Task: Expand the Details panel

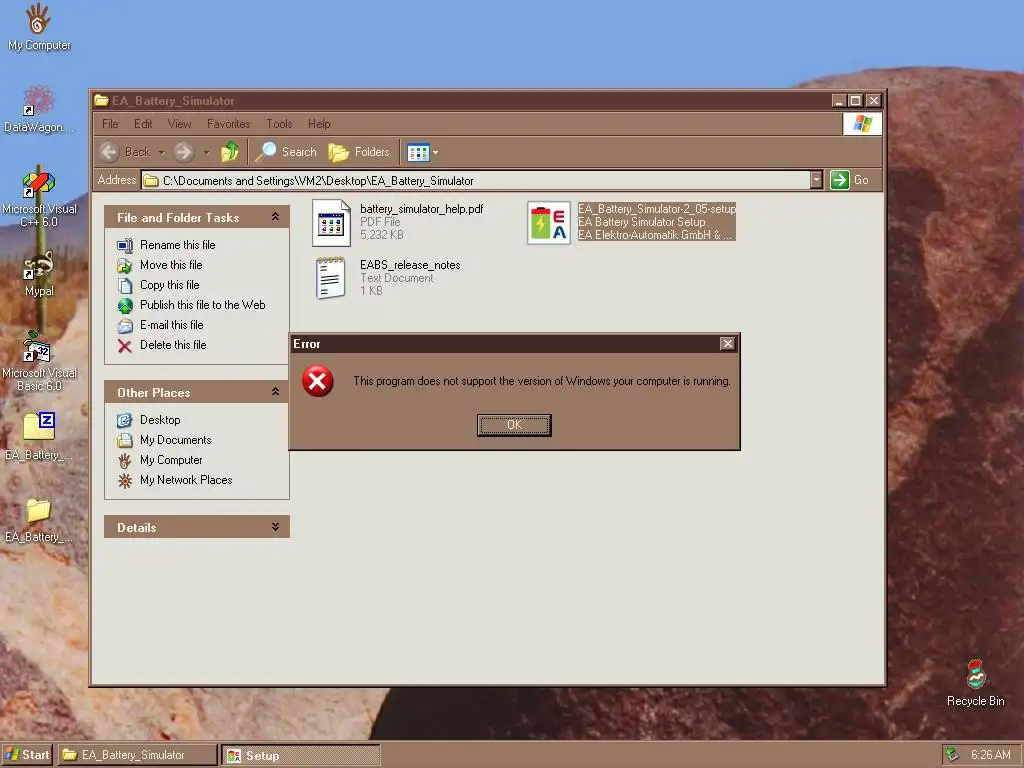Action: click(x=276, y=526)
